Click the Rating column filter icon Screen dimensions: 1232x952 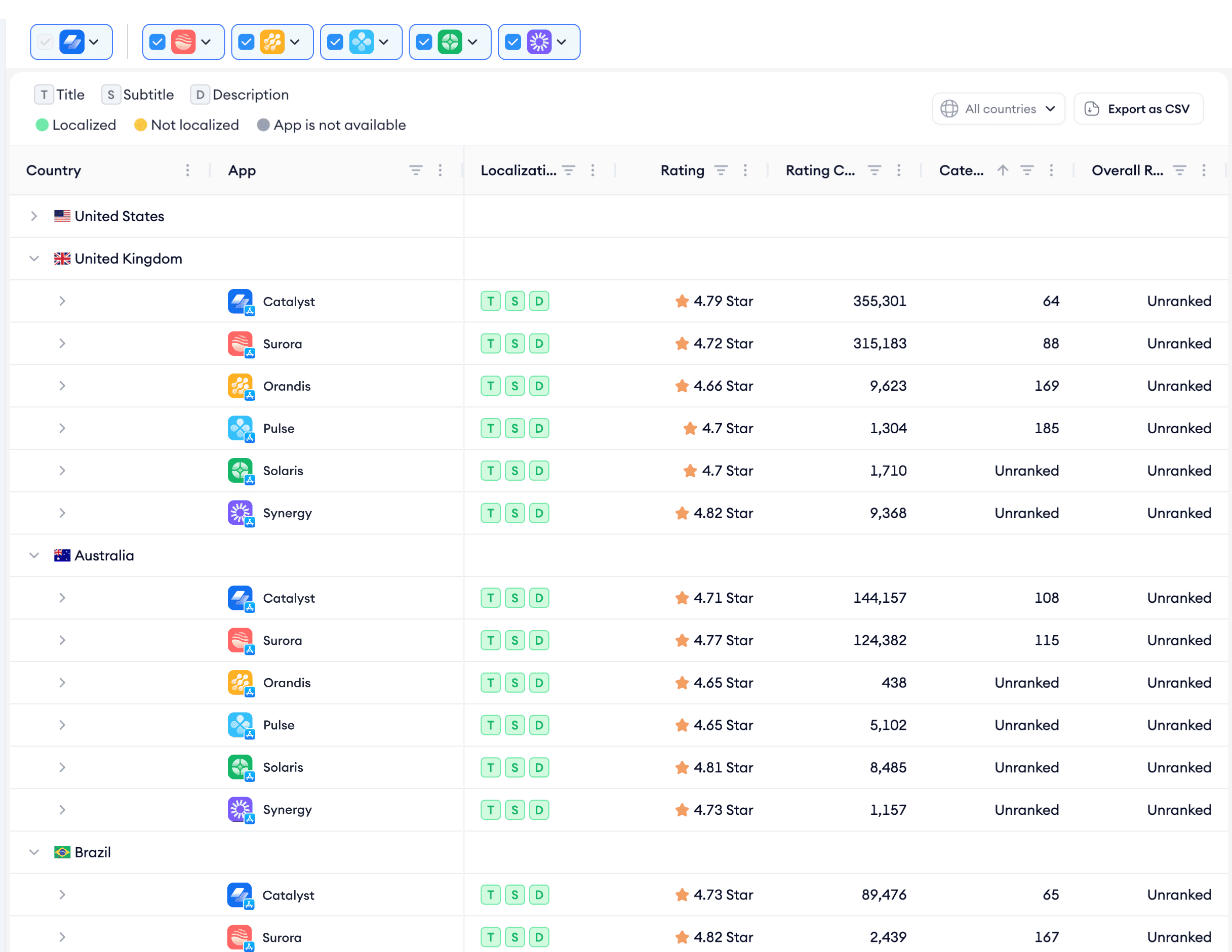tap(721, 171)
